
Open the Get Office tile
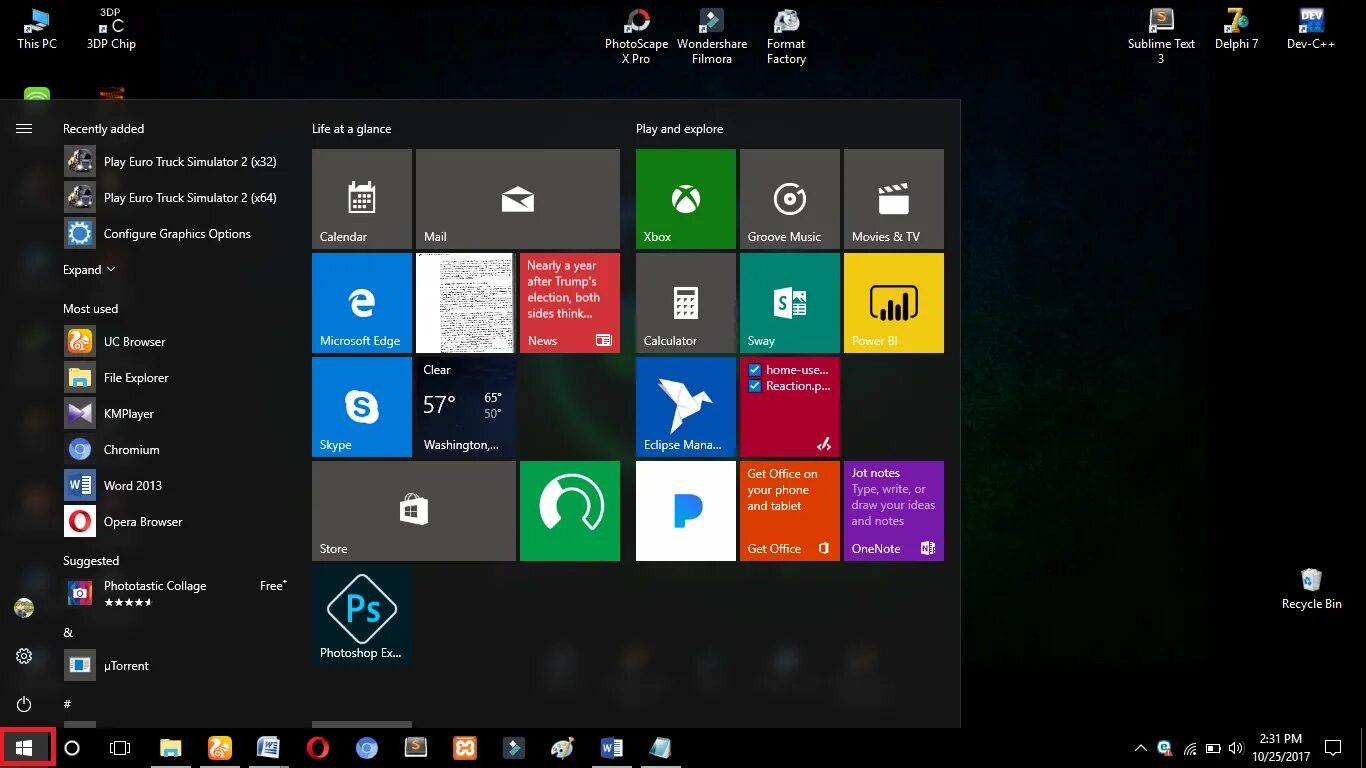point(790,511)
